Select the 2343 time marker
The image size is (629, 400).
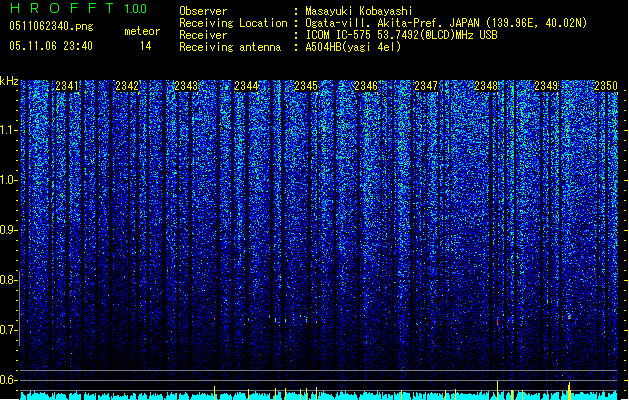tap(187, 86)
